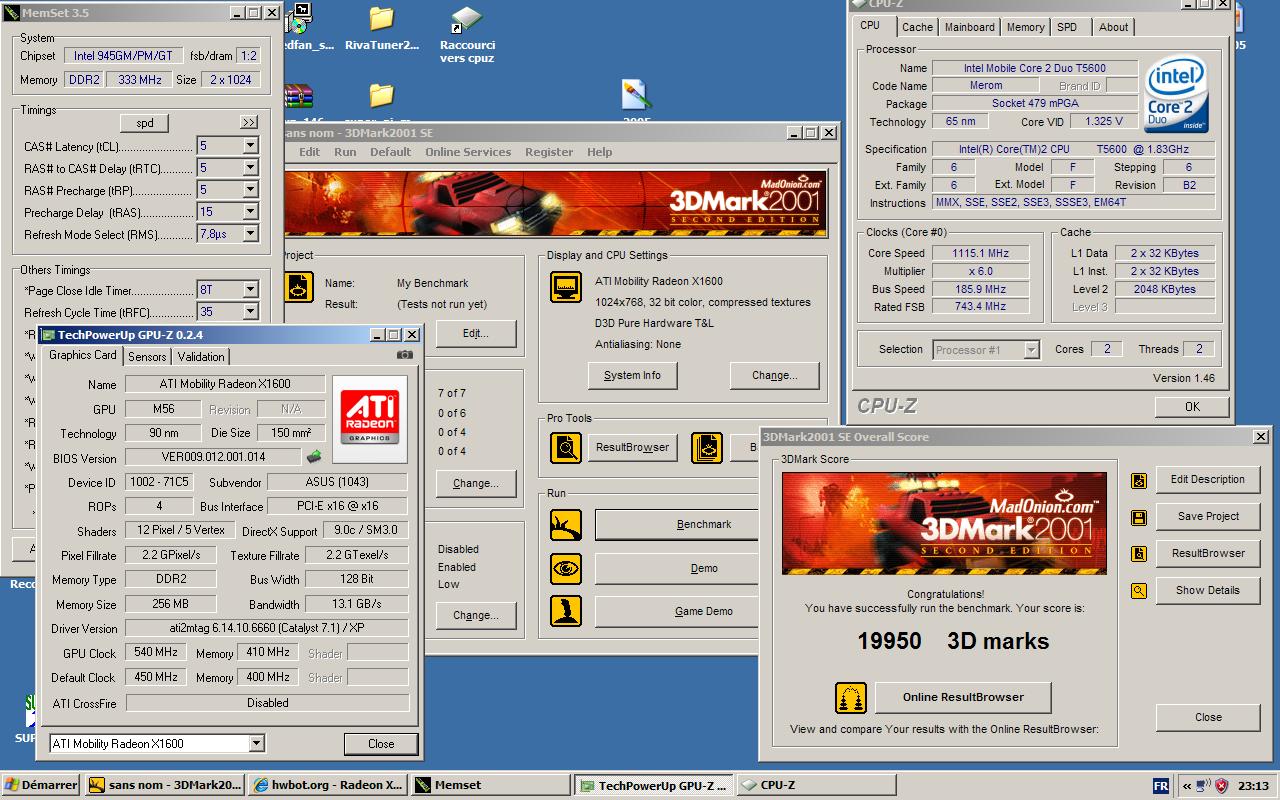Click the Game Demo joystick icon

tap(566, 612)
